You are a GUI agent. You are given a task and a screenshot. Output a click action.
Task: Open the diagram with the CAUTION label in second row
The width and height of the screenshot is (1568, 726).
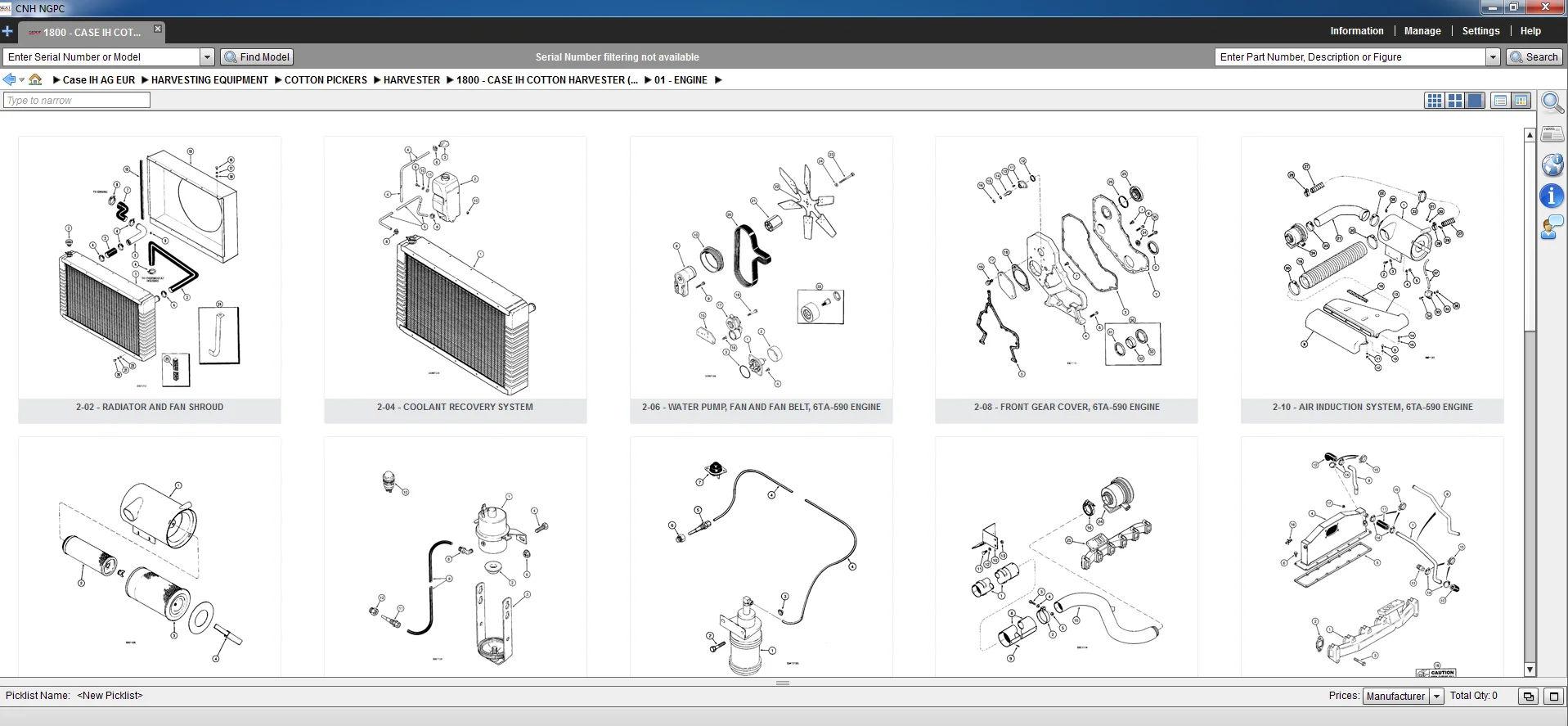click(x=1373, y=557)
